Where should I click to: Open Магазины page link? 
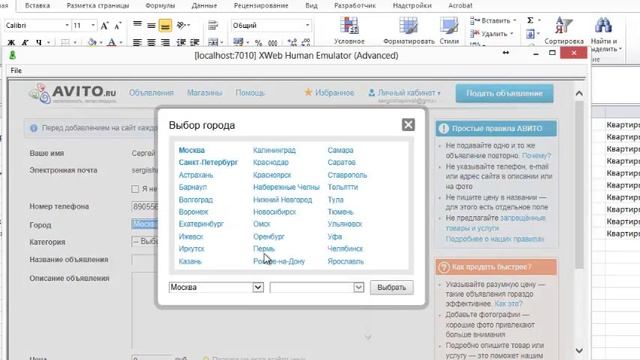click(x=204, y=93)
